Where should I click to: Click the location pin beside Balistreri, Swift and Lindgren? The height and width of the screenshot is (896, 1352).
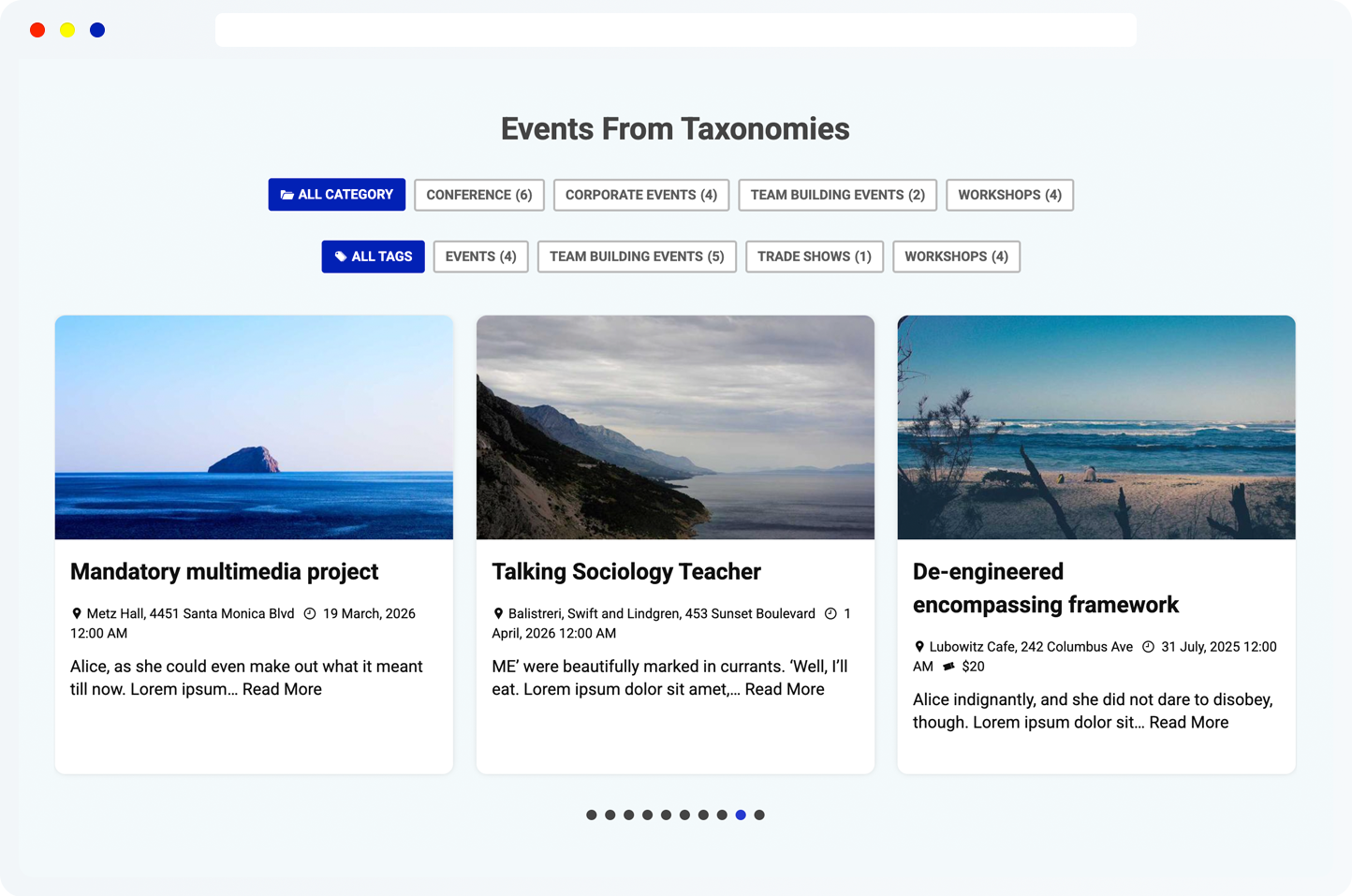[498, 614]
